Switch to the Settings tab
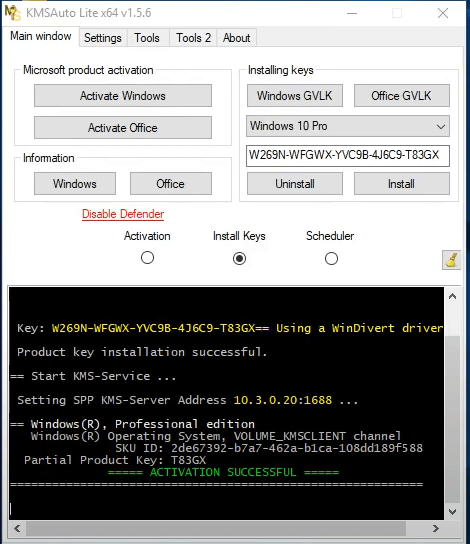The height and width of the screenshot is (544, 470). [103, 38]
